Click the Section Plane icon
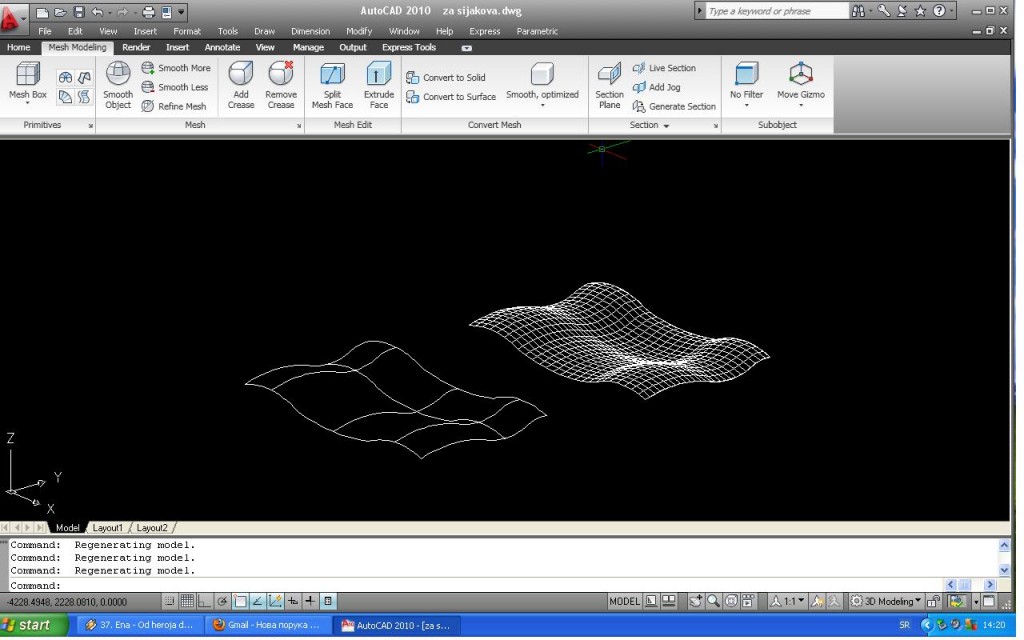Screen dimensions: 1024x640 pos(609,84)
